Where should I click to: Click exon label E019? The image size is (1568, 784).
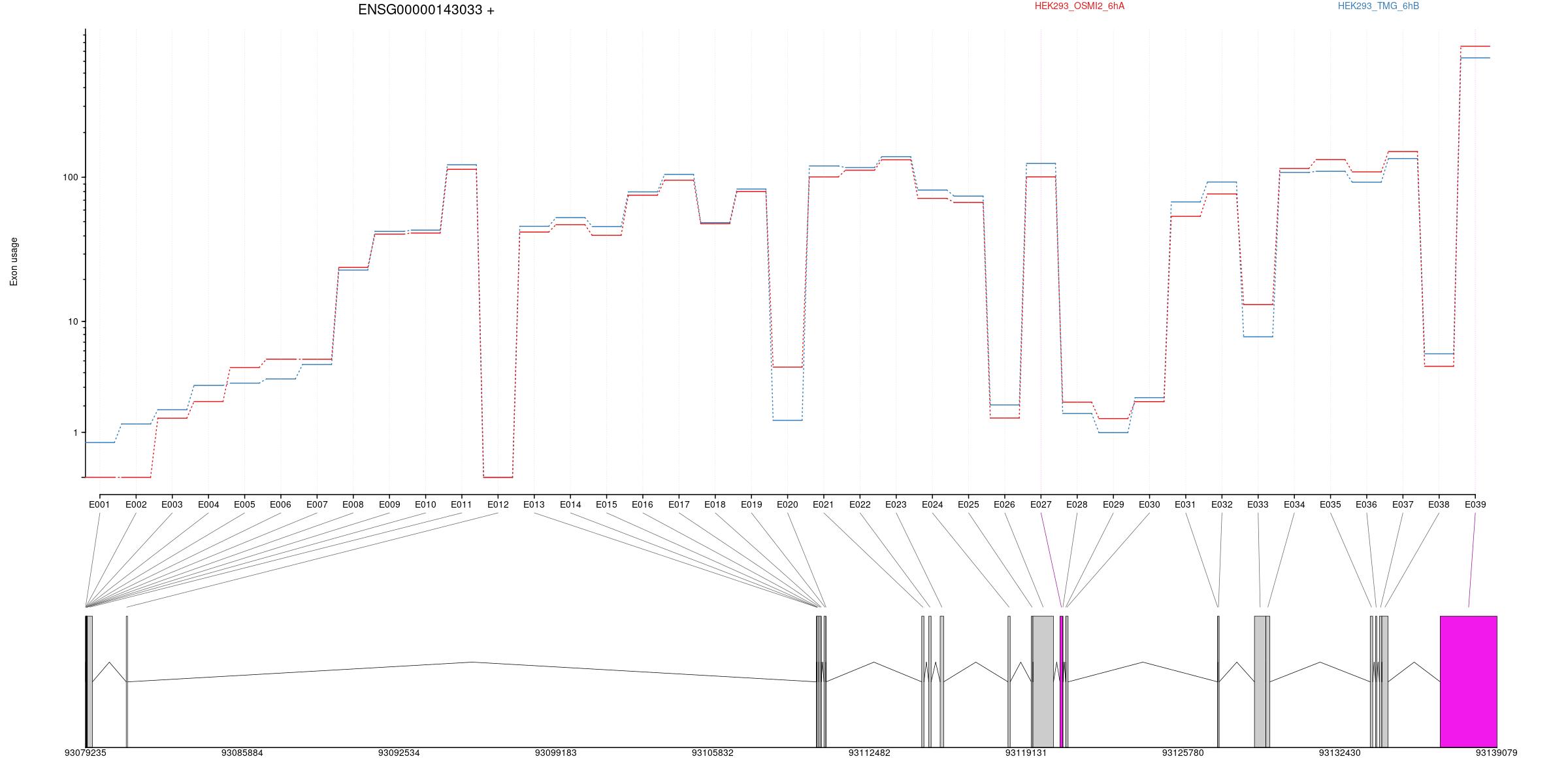click(751, 504)
